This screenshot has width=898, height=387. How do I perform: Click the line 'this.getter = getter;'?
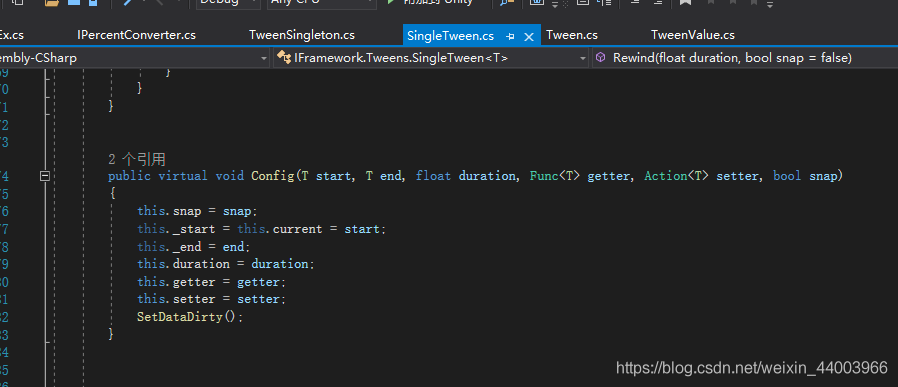pyautogui.click(x=211, y=282)
